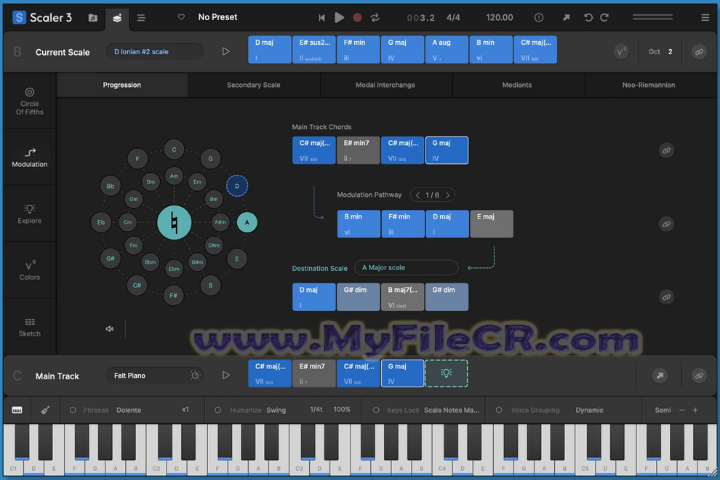Open the A Major scale destination dropdown
Viewport: 720px width, 480px height.
tap(406, 268)
